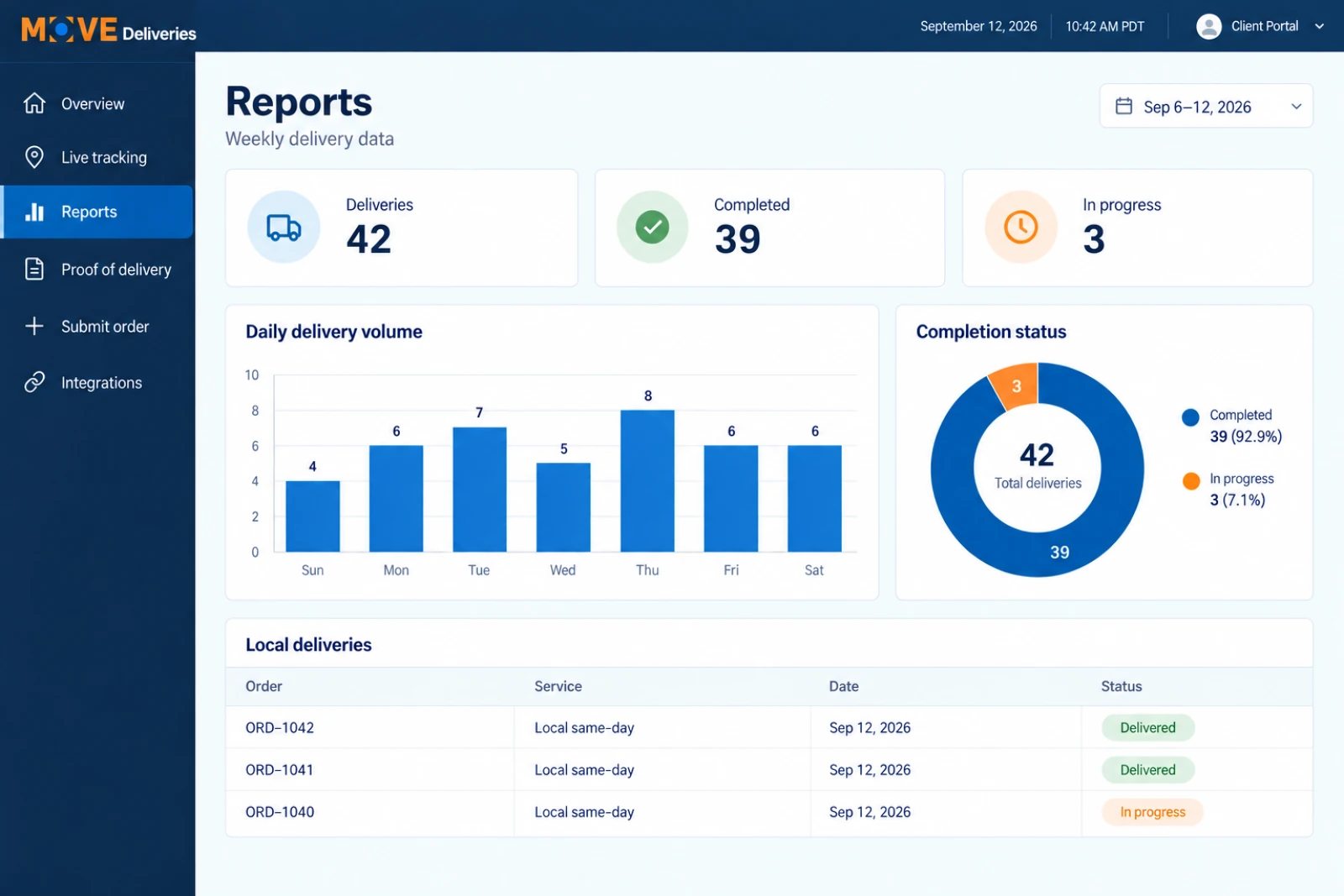
Task: Click the In progress badge for ORD-1040
Action: 1152,812
